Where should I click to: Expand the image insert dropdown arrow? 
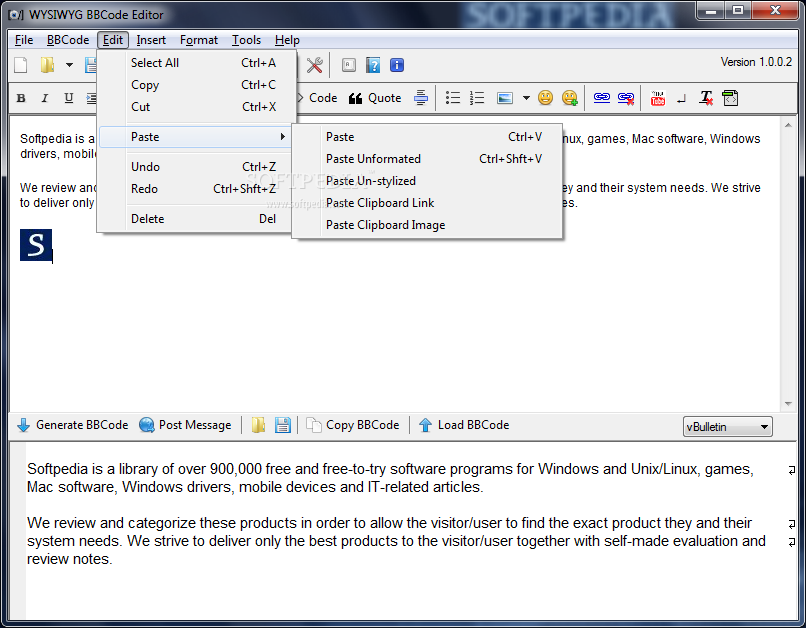click(x=526, y=98)
